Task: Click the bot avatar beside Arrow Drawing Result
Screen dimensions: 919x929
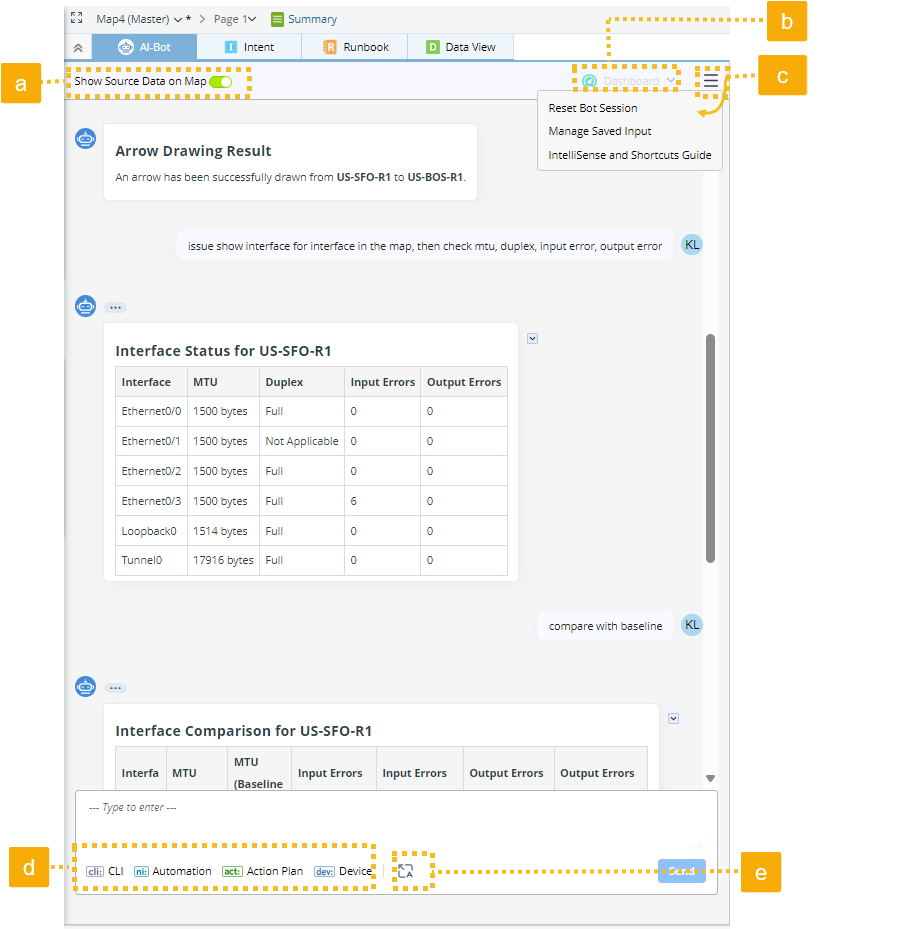Action: [86, 138]
